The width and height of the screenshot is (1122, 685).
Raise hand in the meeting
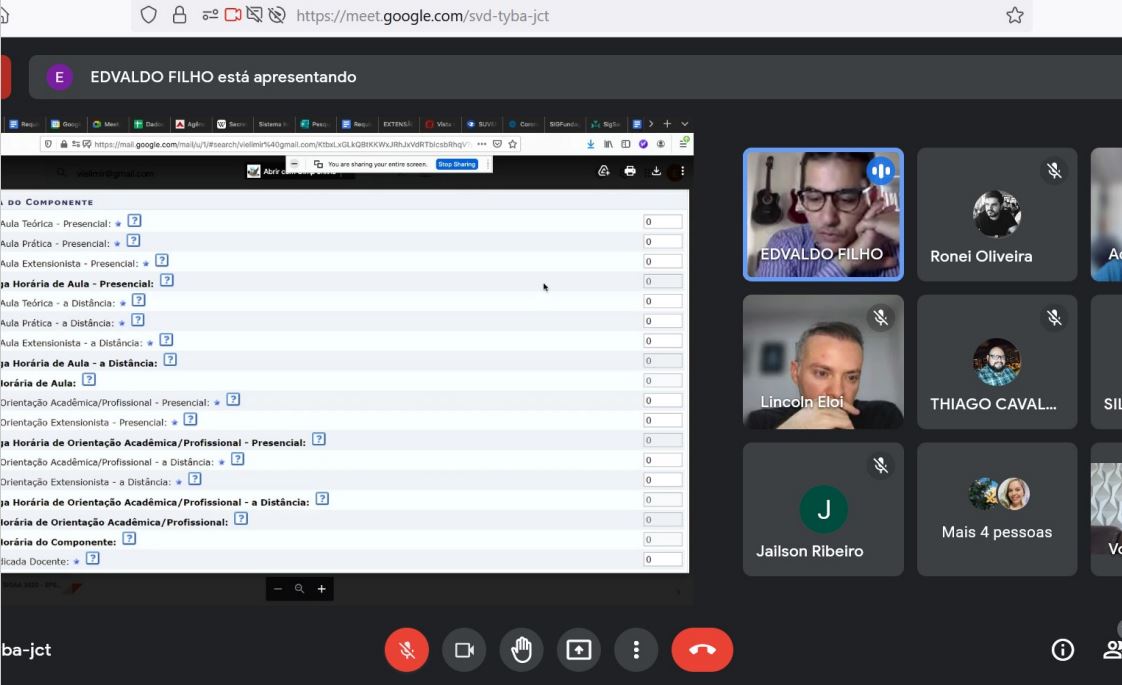[521, 650]
